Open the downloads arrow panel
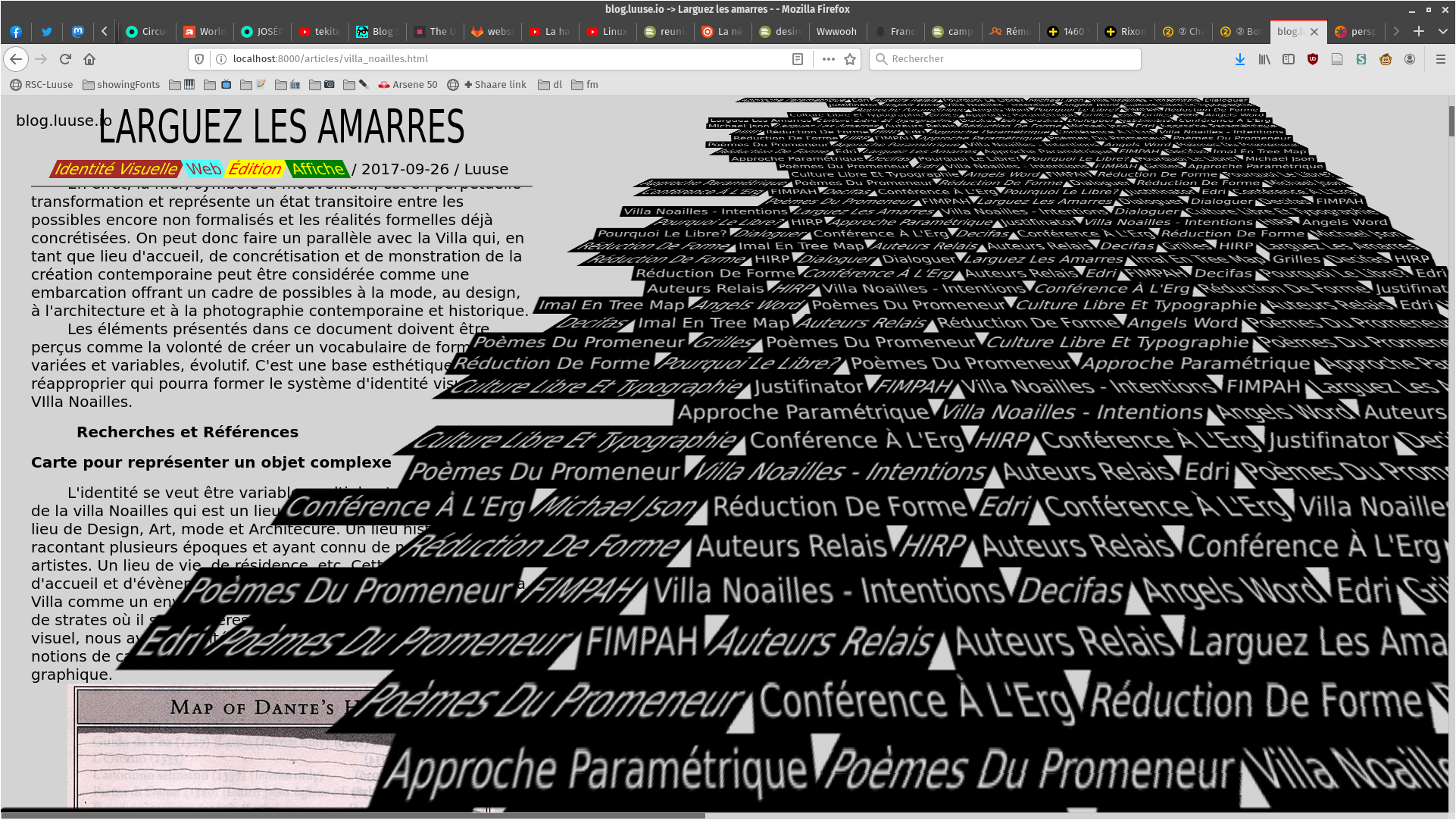Screen dimensions: 1456x820 (x=1240, y=59)
